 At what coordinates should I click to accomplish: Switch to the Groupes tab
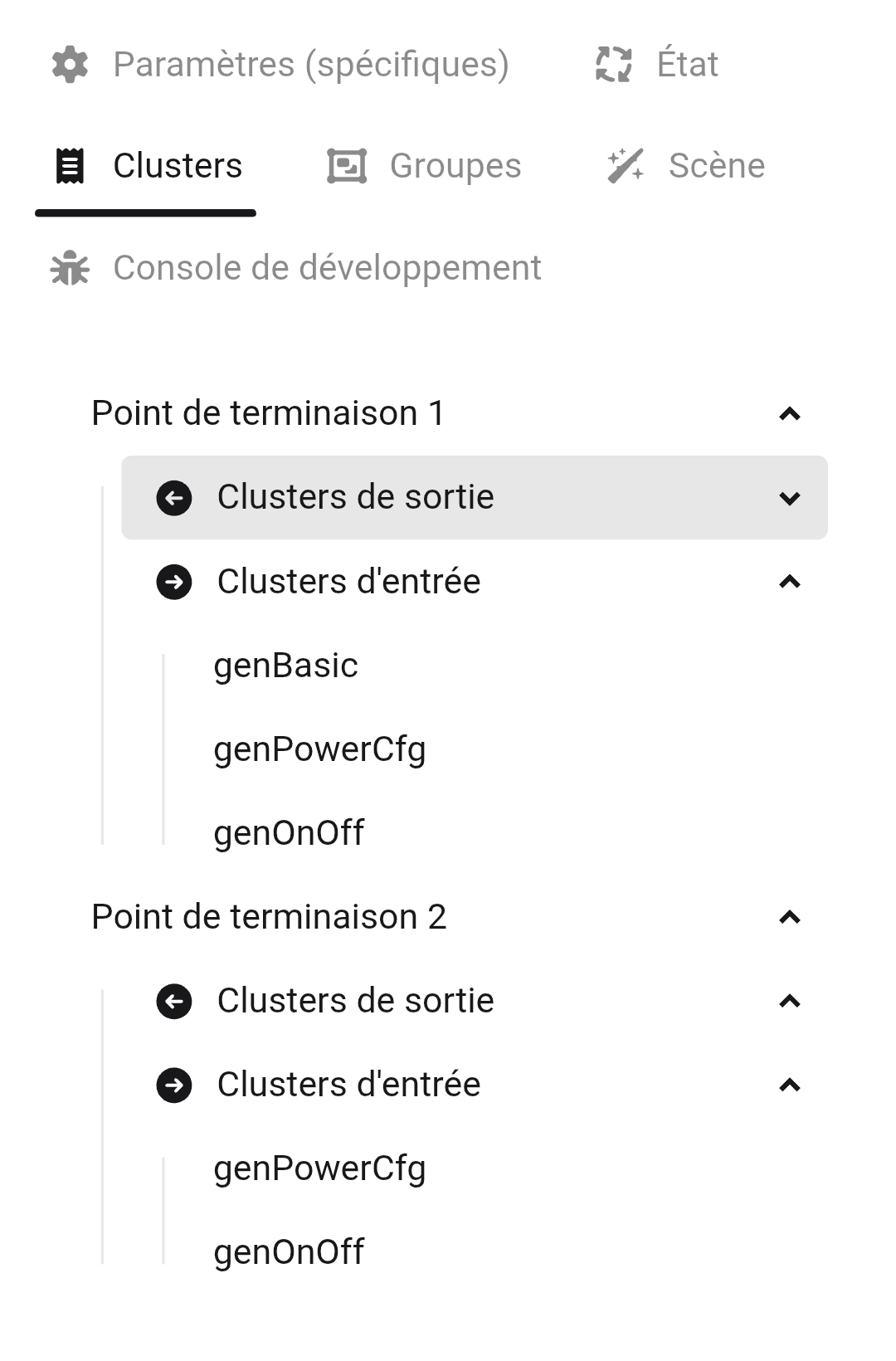(455, 166)
